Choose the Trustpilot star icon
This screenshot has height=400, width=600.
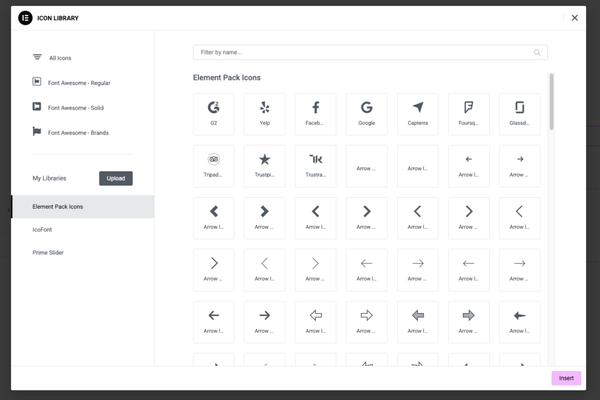pyautogui.click(x=264, y=166)
